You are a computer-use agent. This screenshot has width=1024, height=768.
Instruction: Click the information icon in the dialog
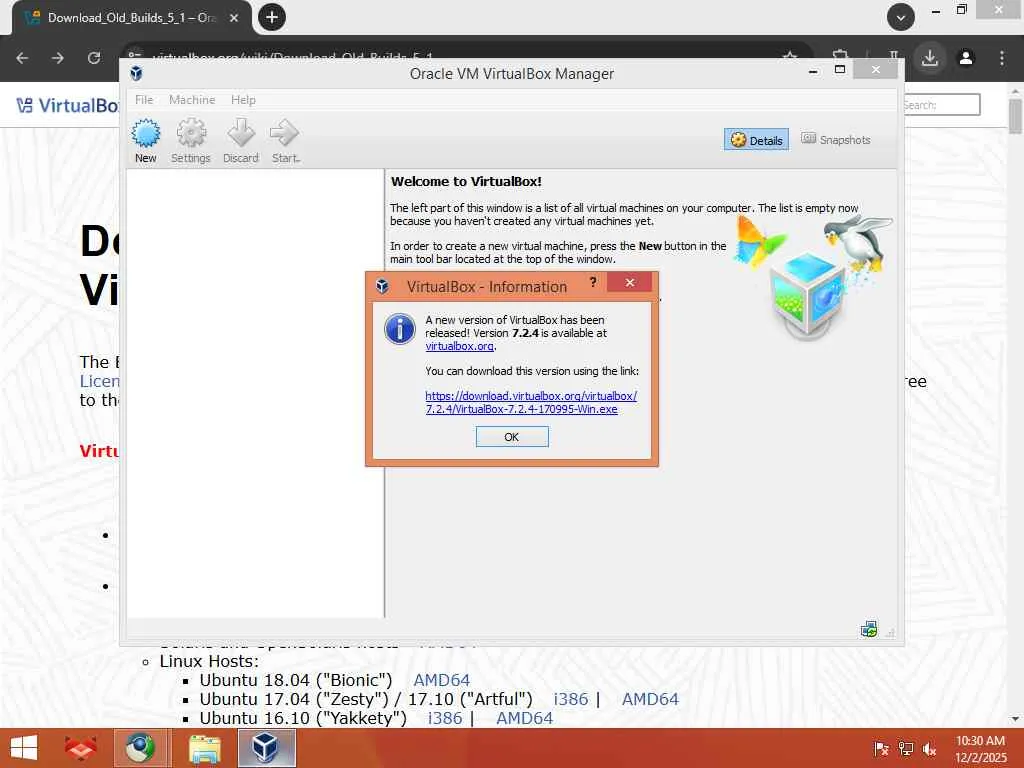coord(400,328)
